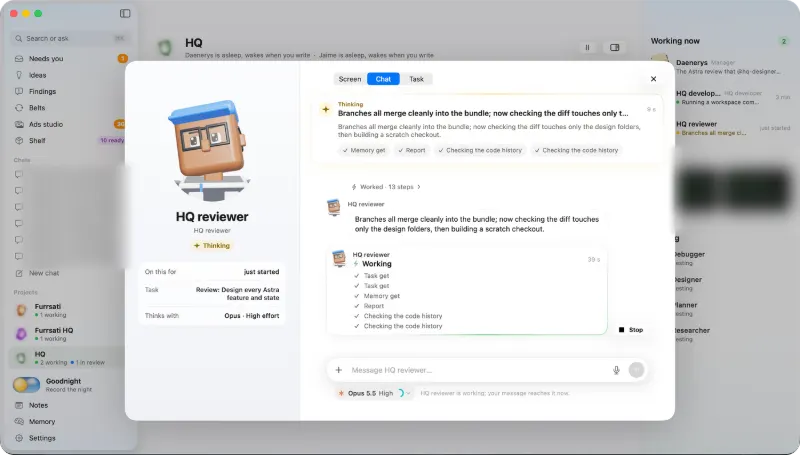Click the Furrsati project avatar
Image resolution: width=800 pixels, height=455 pixels.
tap(21, 310)
